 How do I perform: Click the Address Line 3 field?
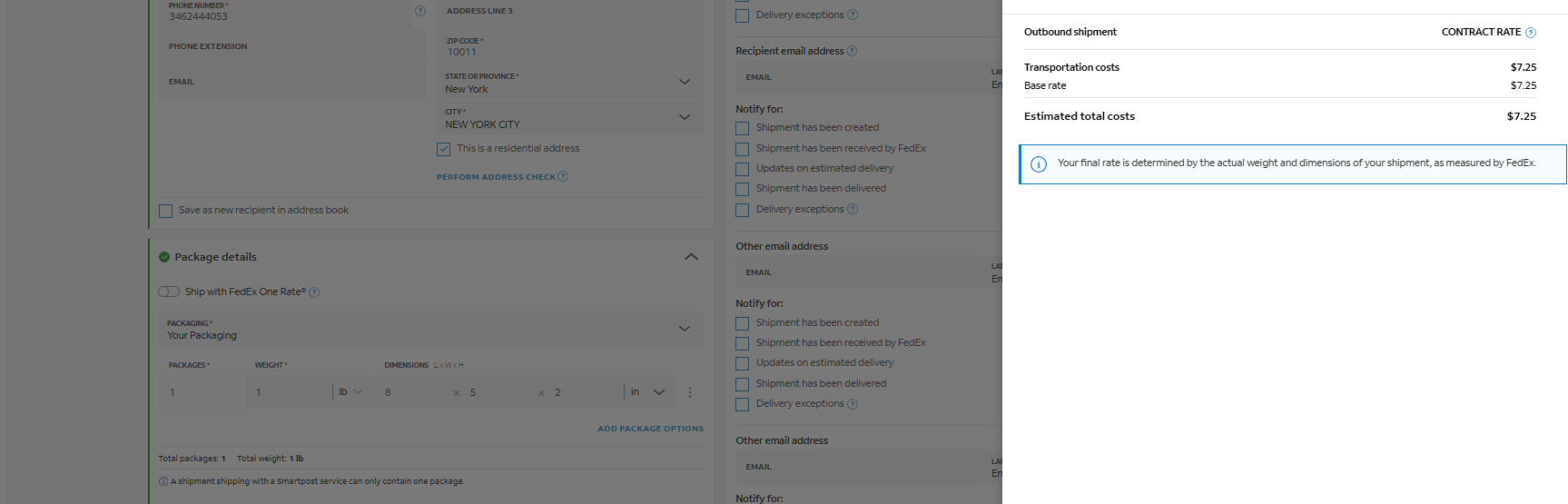570,11
